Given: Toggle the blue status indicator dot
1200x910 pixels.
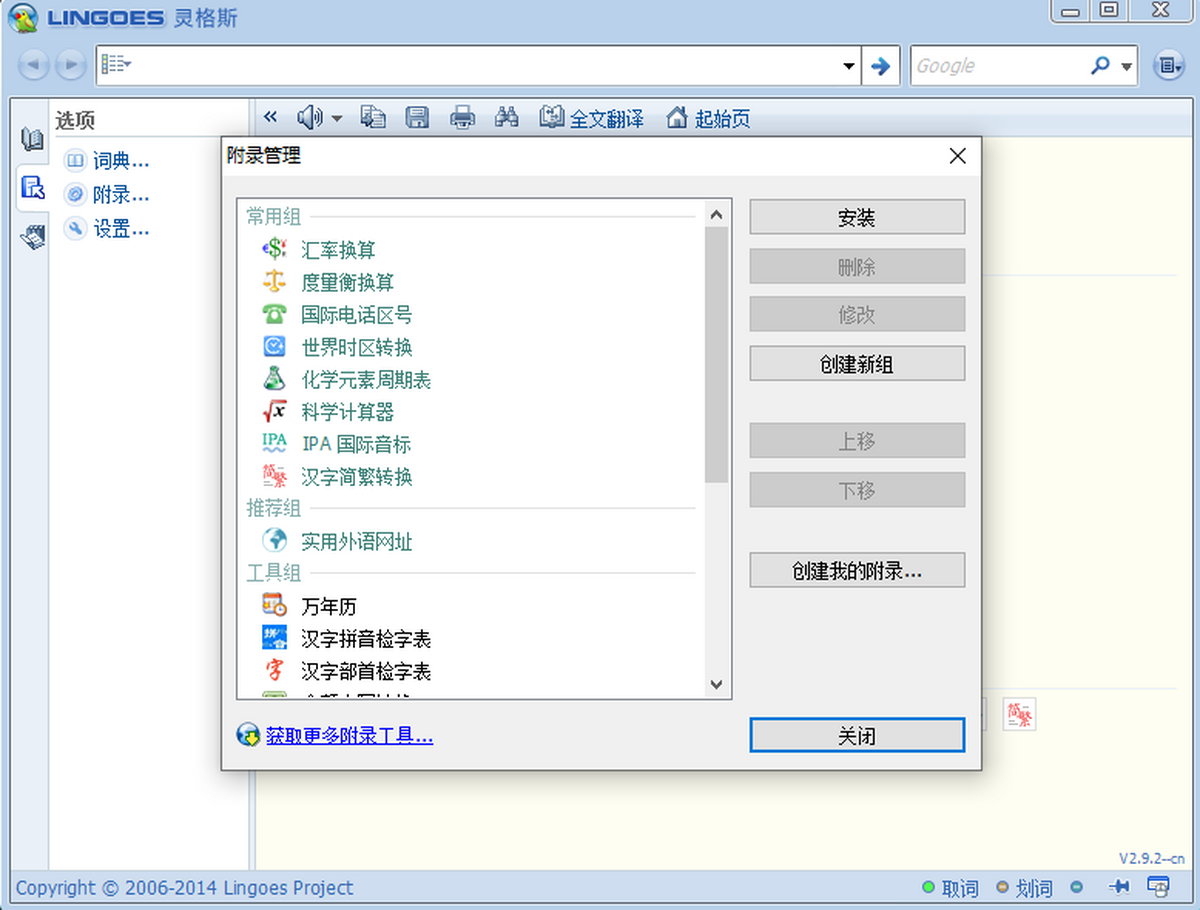Looking at the screenshot, I should point(1076,887).
